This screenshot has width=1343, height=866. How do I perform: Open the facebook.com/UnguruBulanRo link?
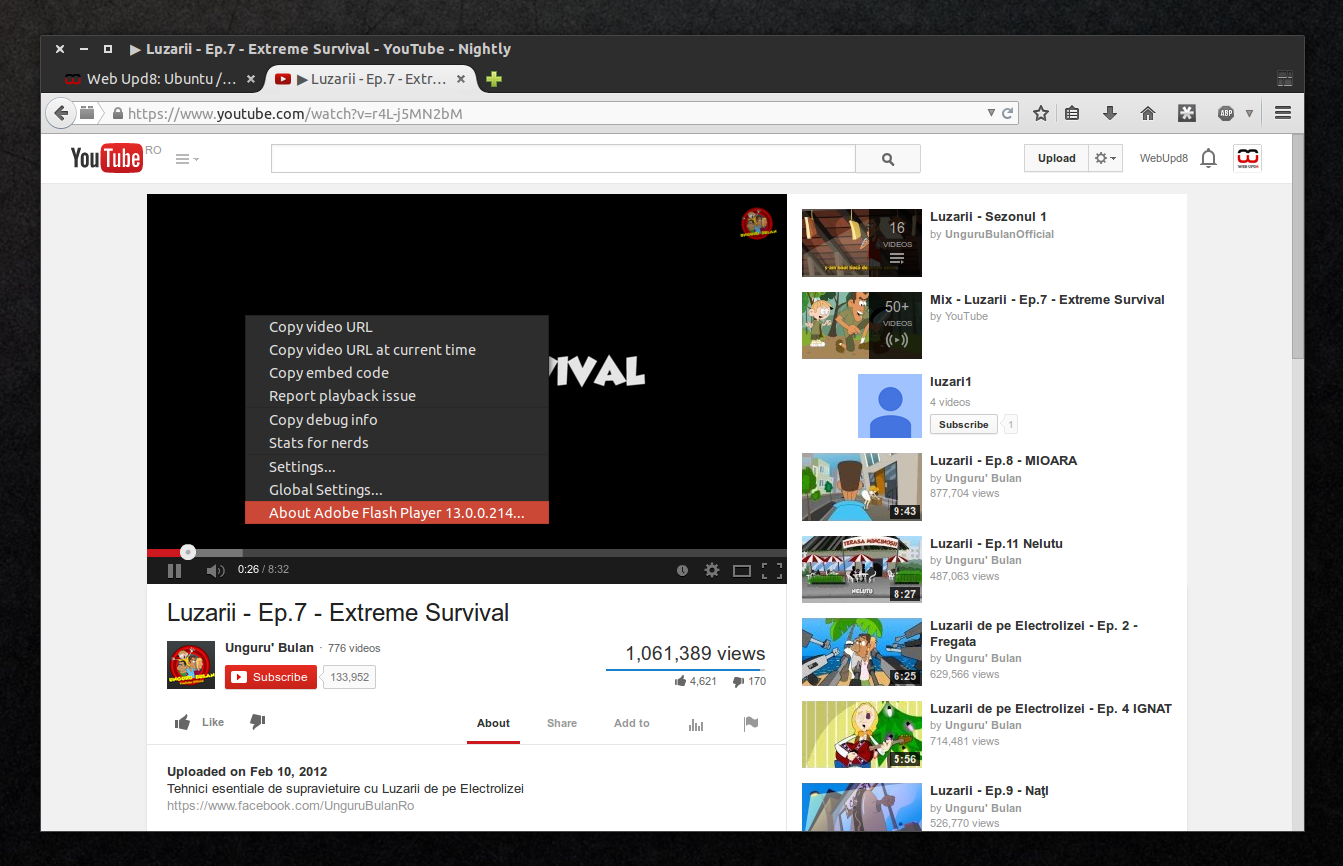click(x=291, y=806)
